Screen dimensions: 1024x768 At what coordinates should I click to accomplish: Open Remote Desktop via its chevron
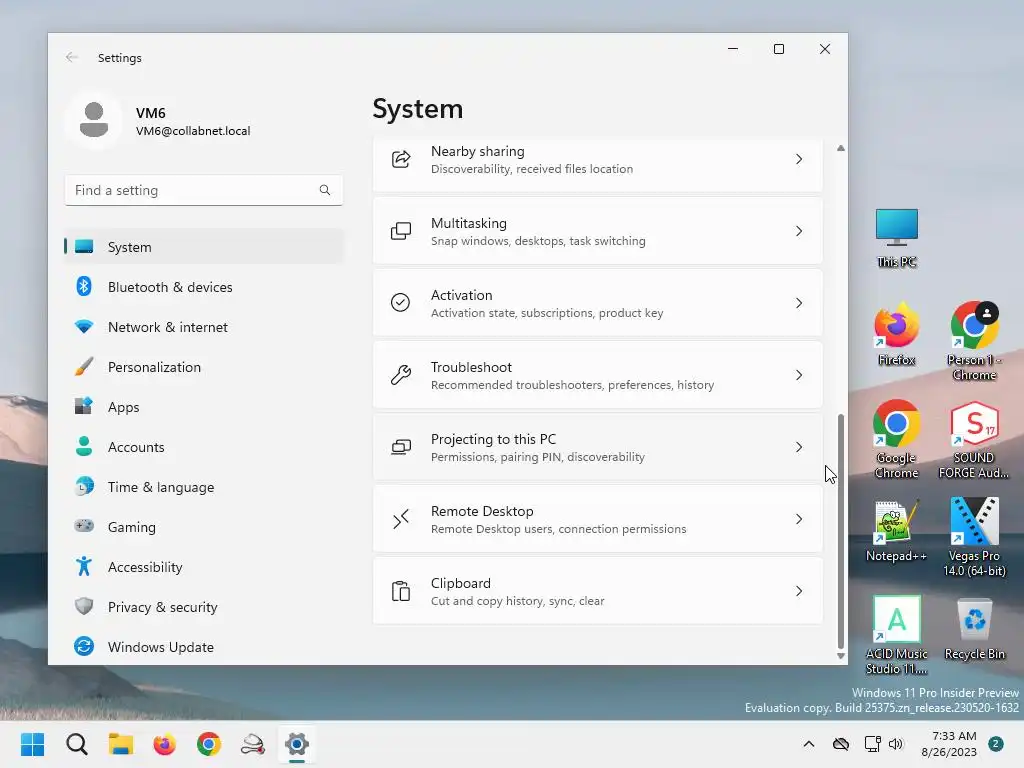tap(799, 519)
